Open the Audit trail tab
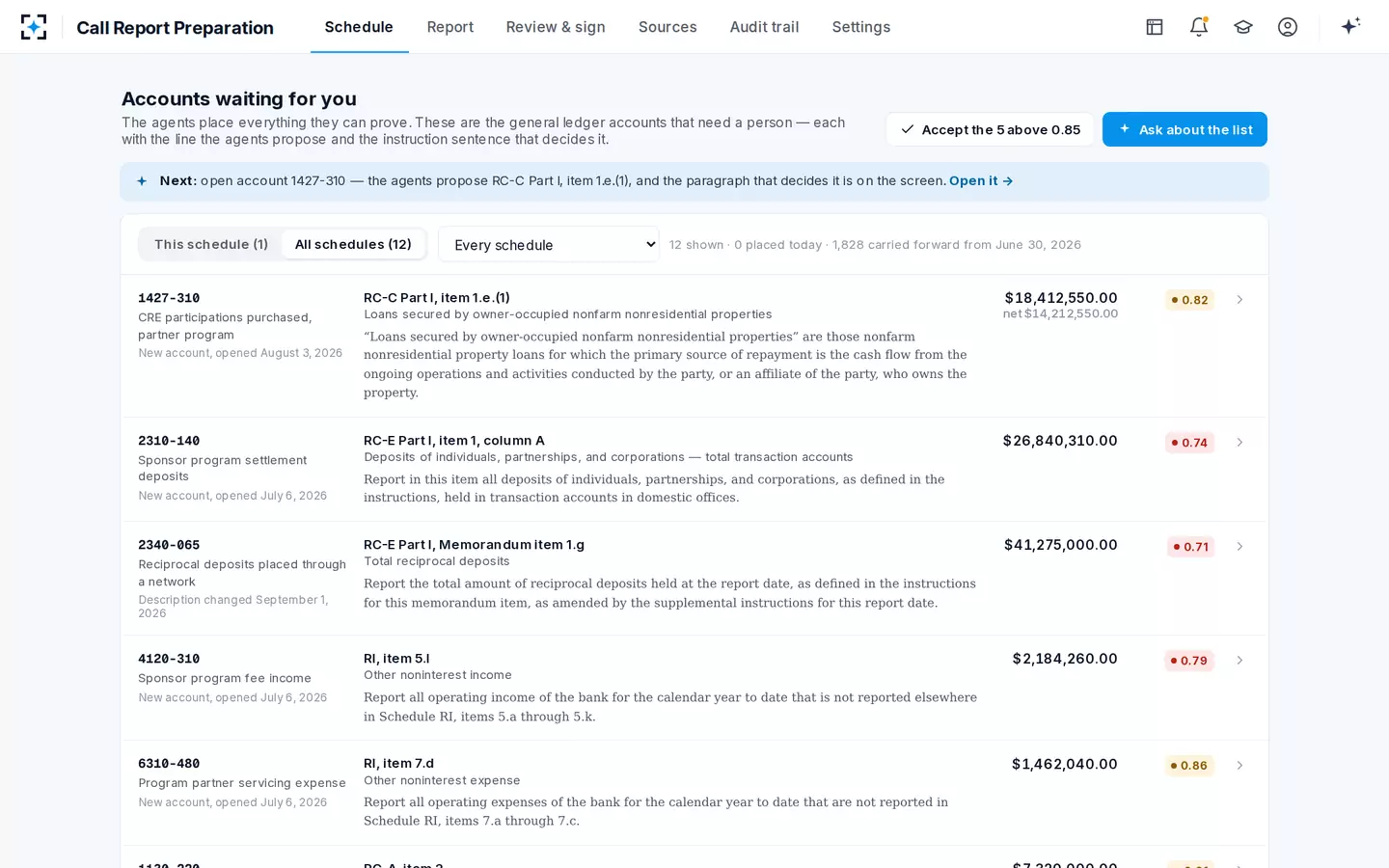Viewport: 1389px width, 868px height. [765, 27]
